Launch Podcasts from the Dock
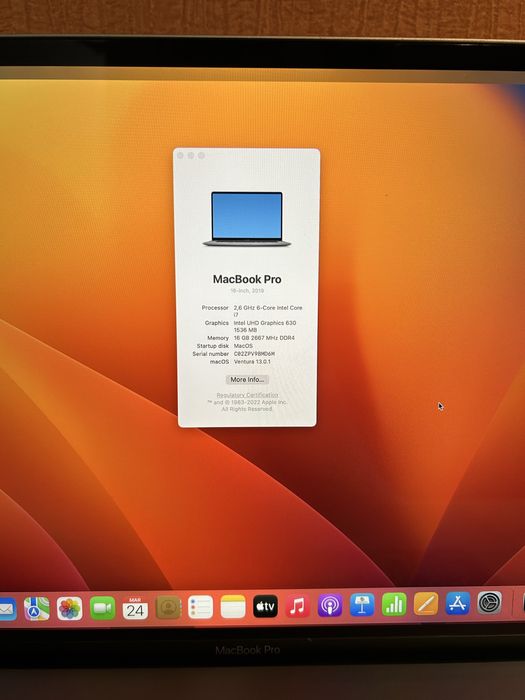 pos(330,605)
